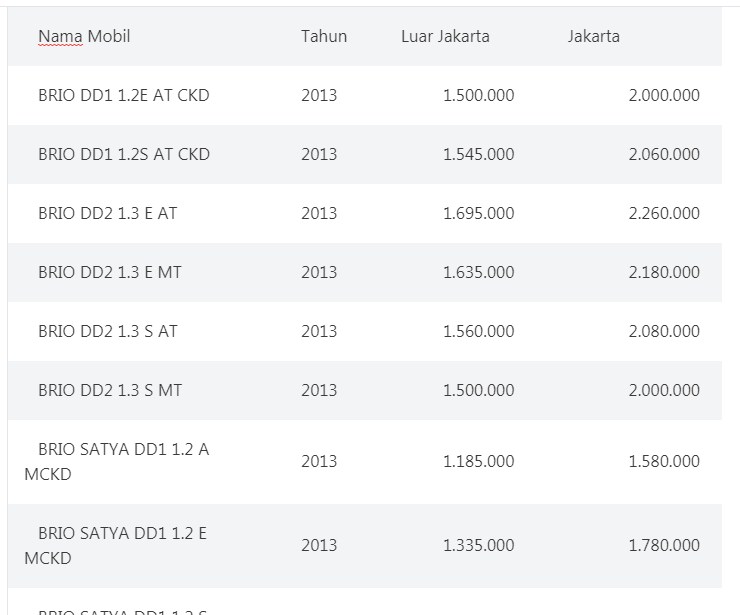Select the BRIO DD1 1.2S AT CKD cell
Image resolution: width=740 pixels, height=615 pixels.
124,154
